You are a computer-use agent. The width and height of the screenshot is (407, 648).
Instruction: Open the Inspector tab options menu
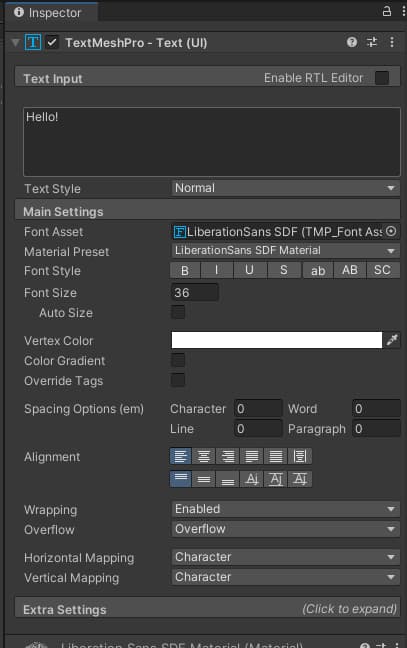403,11
